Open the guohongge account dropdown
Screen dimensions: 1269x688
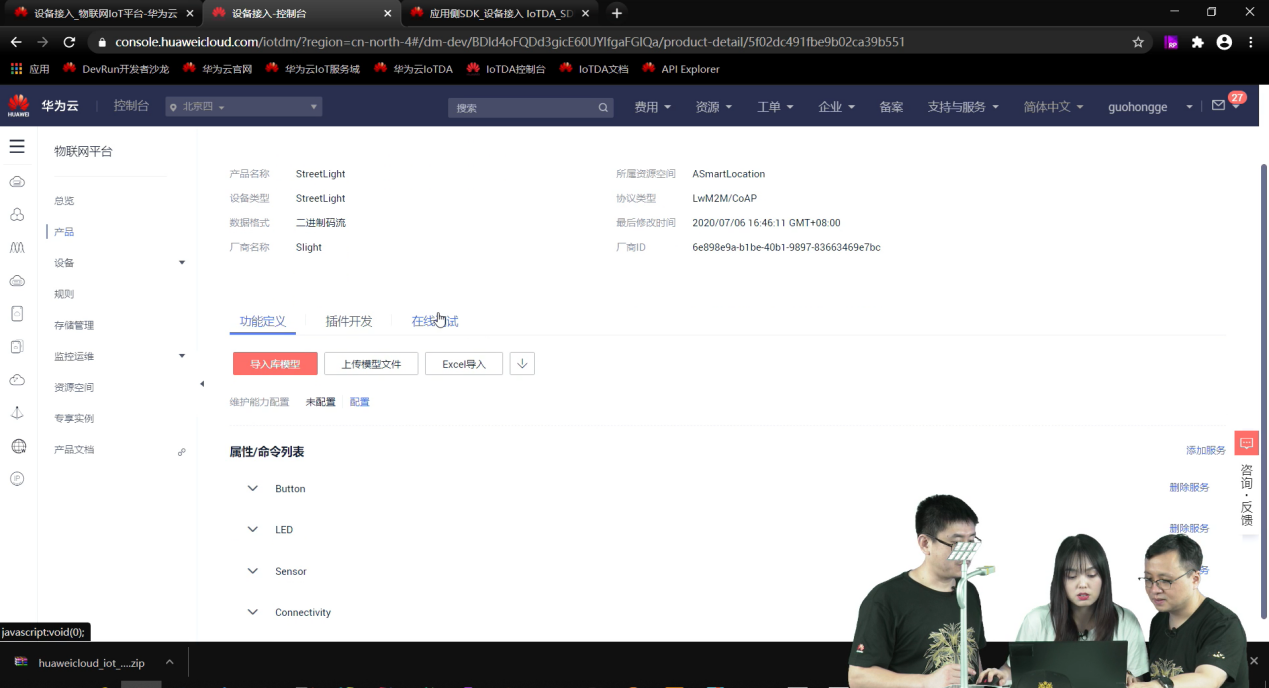(1150, 107)
